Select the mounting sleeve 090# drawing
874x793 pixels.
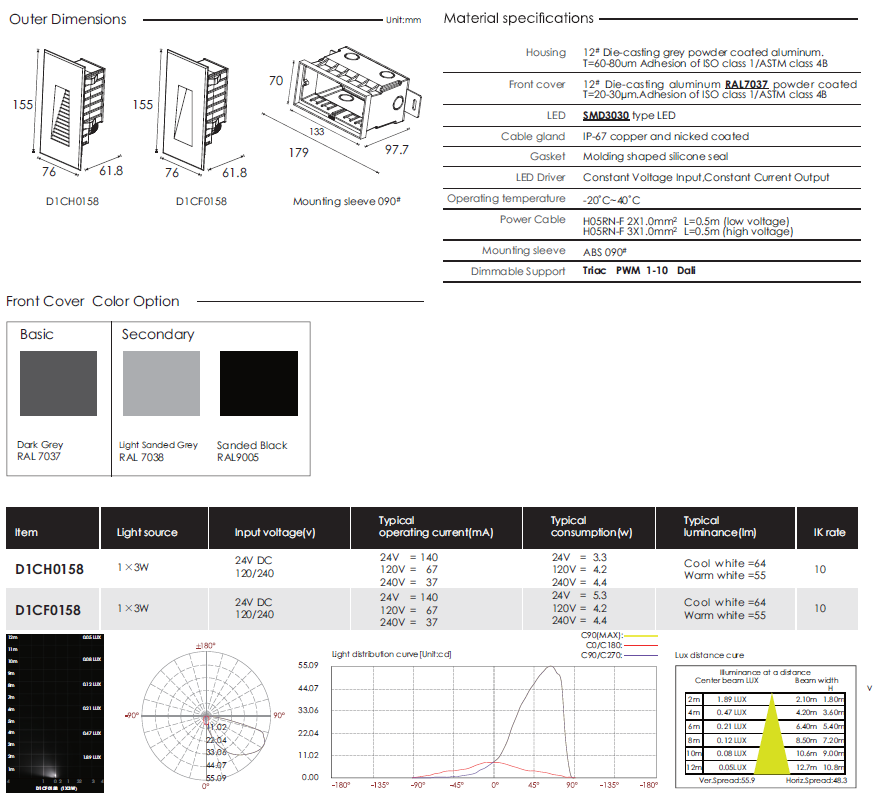(x=346, y=102)
